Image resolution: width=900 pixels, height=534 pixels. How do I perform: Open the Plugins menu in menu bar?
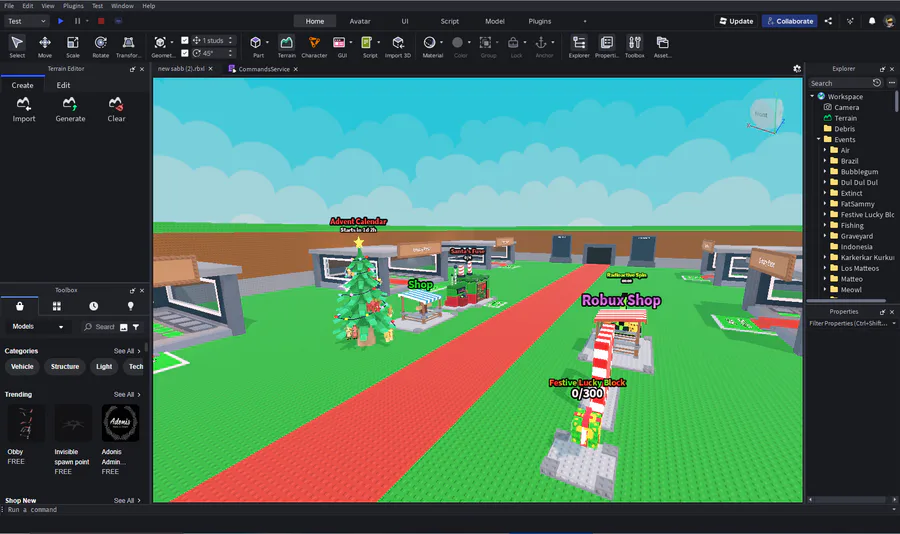coord(73,6)
